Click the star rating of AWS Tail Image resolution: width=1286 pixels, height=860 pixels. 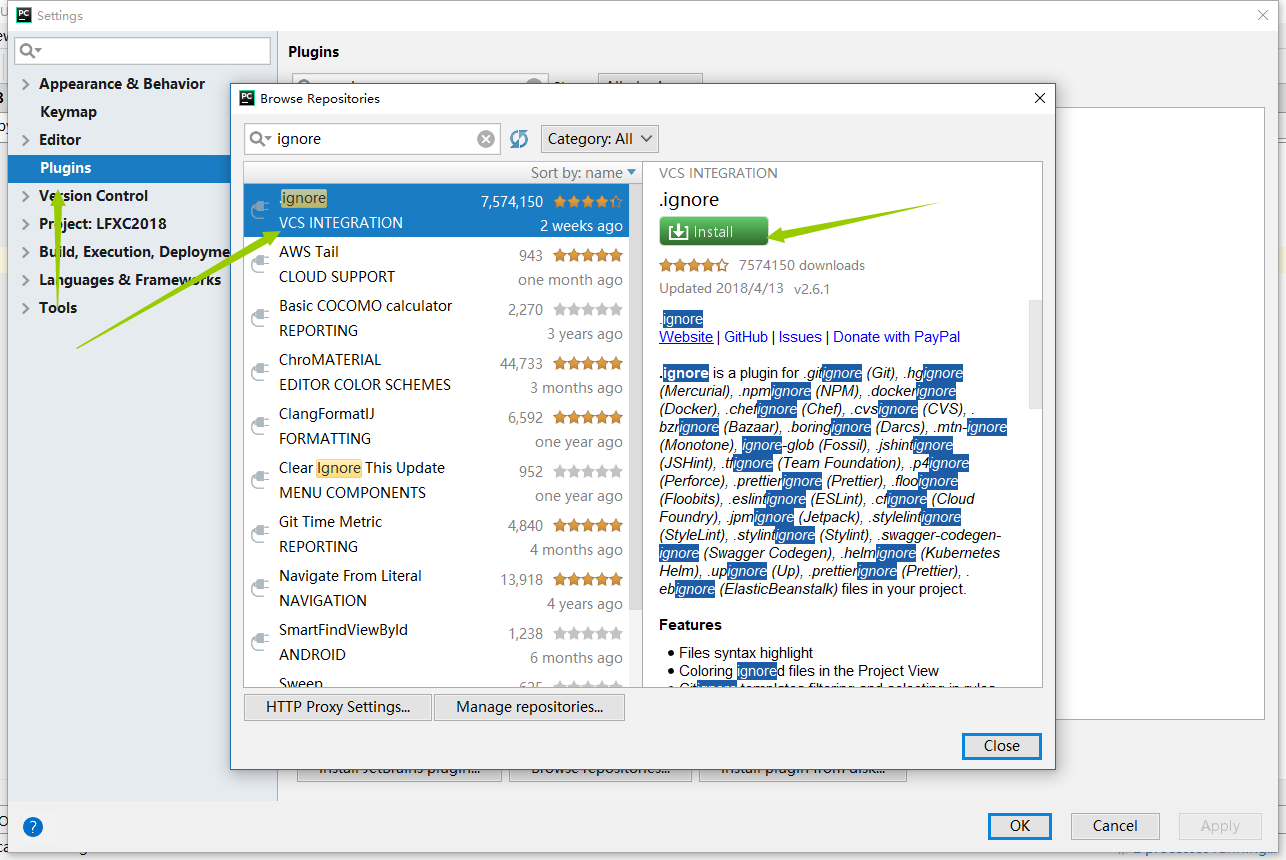[588, 256]
